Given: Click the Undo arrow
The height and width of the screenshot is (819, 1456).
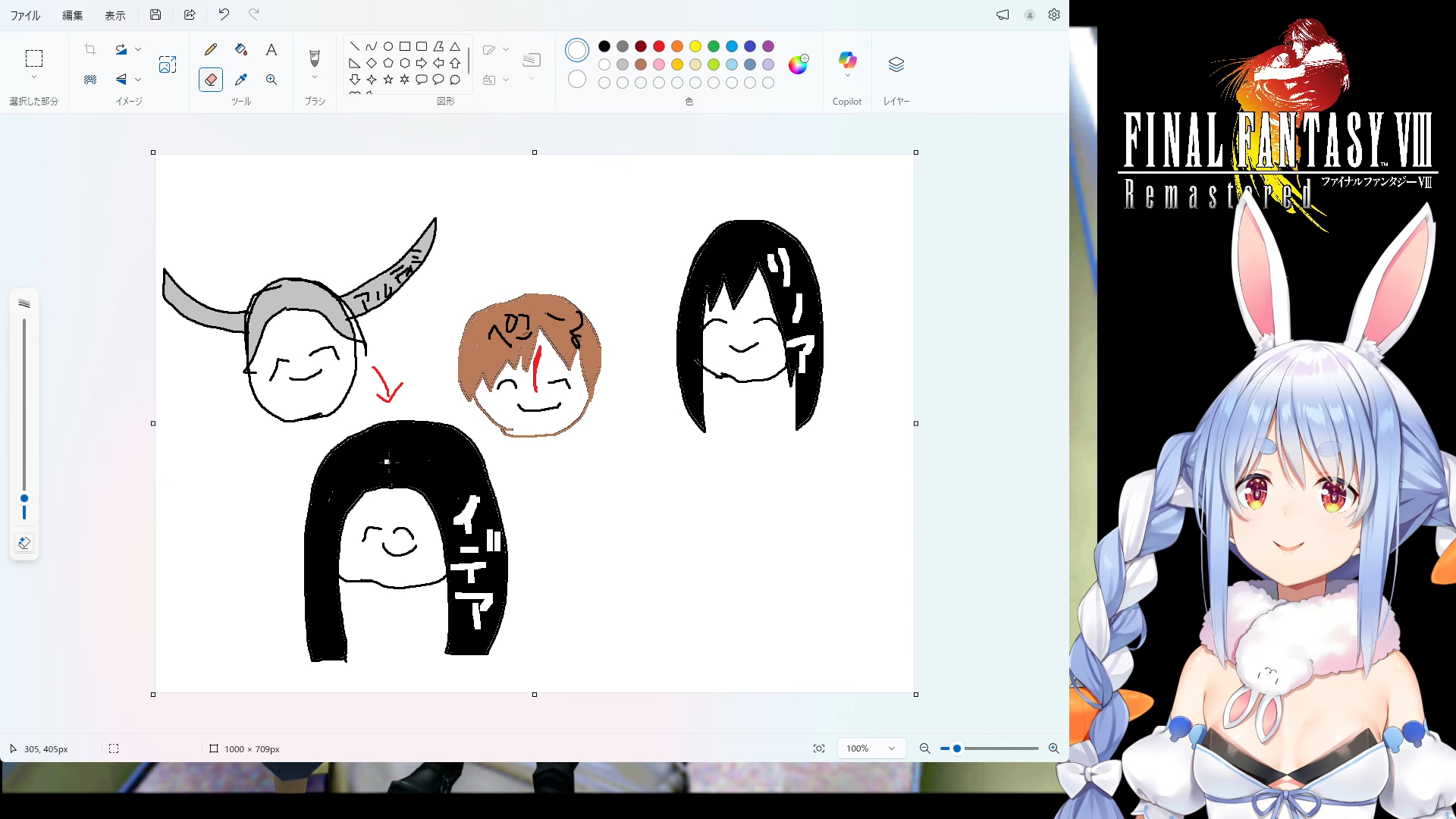Looking at the screenshot, I should (x=224, y=14).
